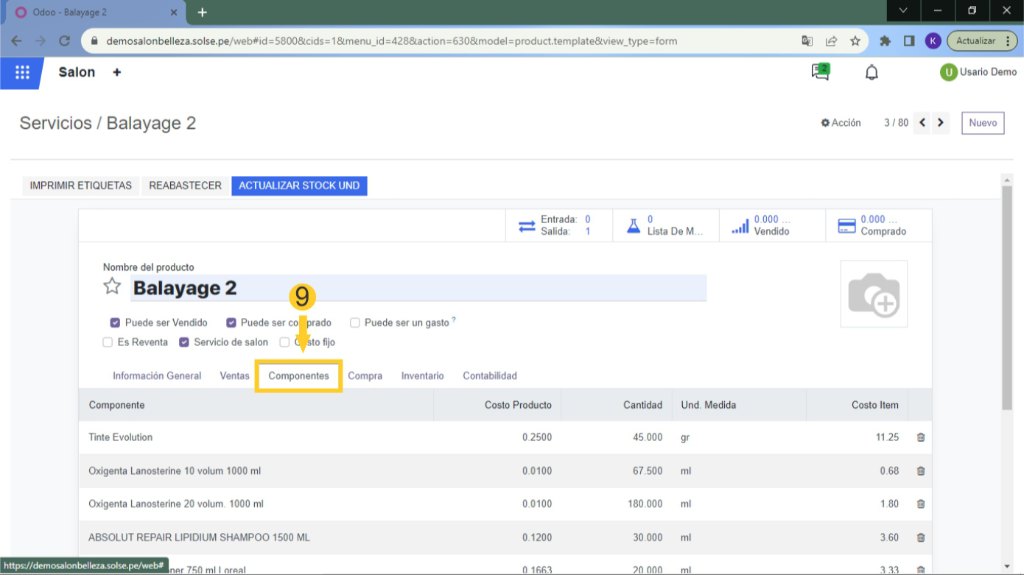The height and width of the screenshot is (575, 1024).
Task: Click the notifications bell icon
Action: coord(871,72)
